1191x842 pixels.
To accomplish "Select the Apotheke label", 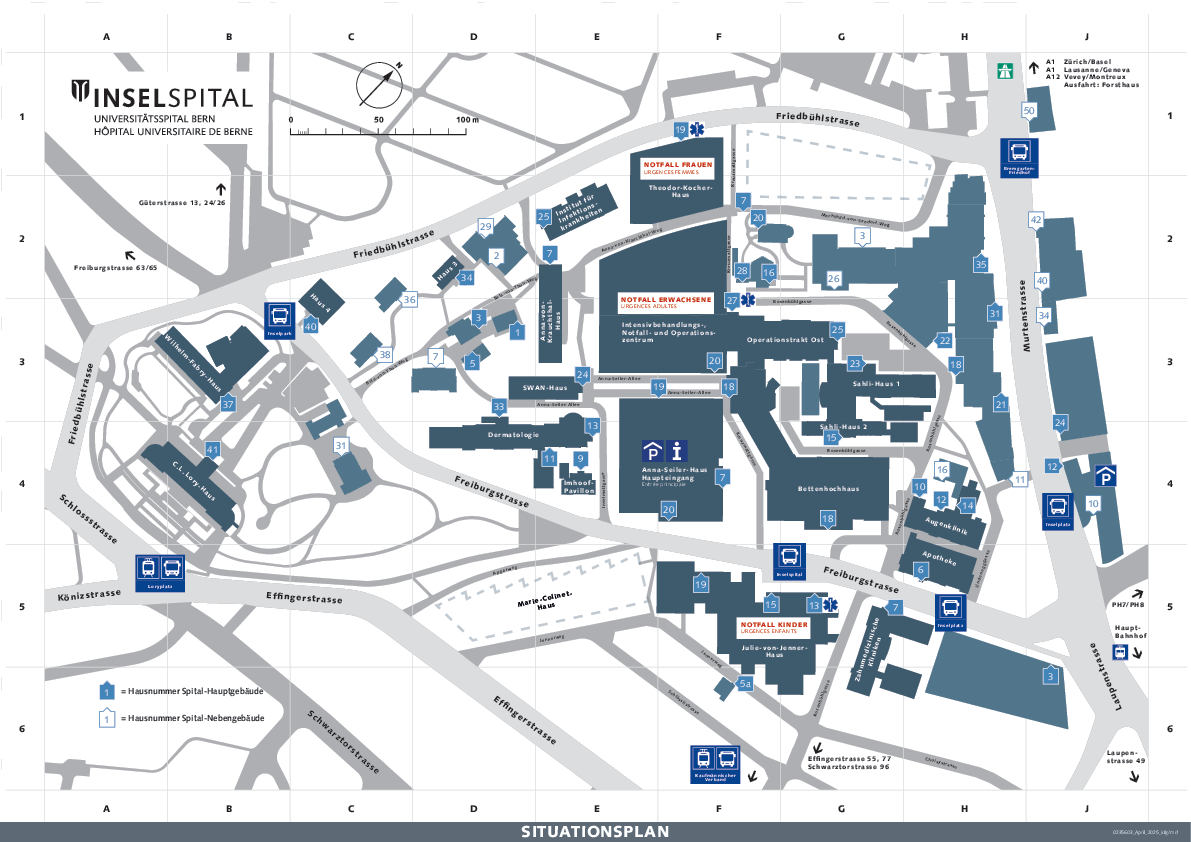I will [x=939, y=558].
